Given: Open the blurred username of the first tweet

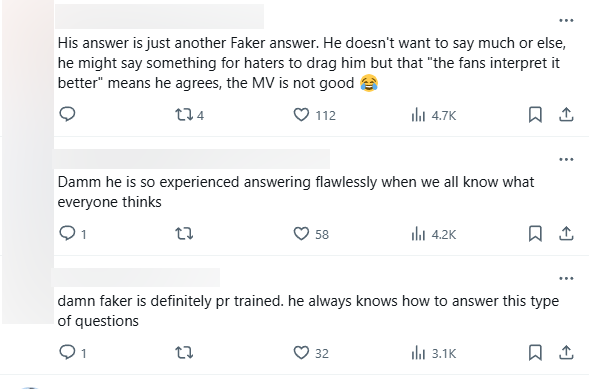Looking at the screenshot, I should (159, 17).
